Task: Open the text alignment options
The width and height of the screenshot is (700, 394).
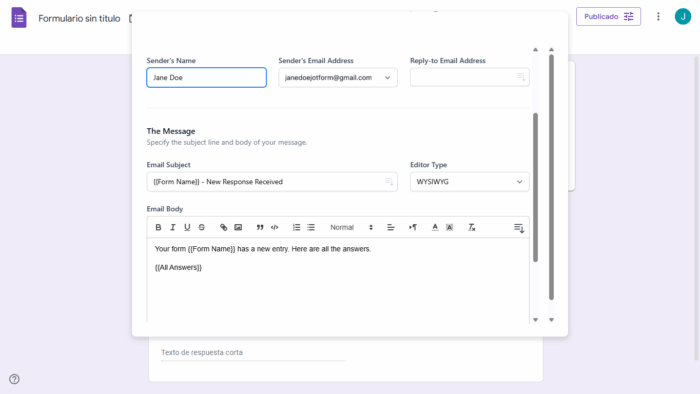Action: coord(391,228)
